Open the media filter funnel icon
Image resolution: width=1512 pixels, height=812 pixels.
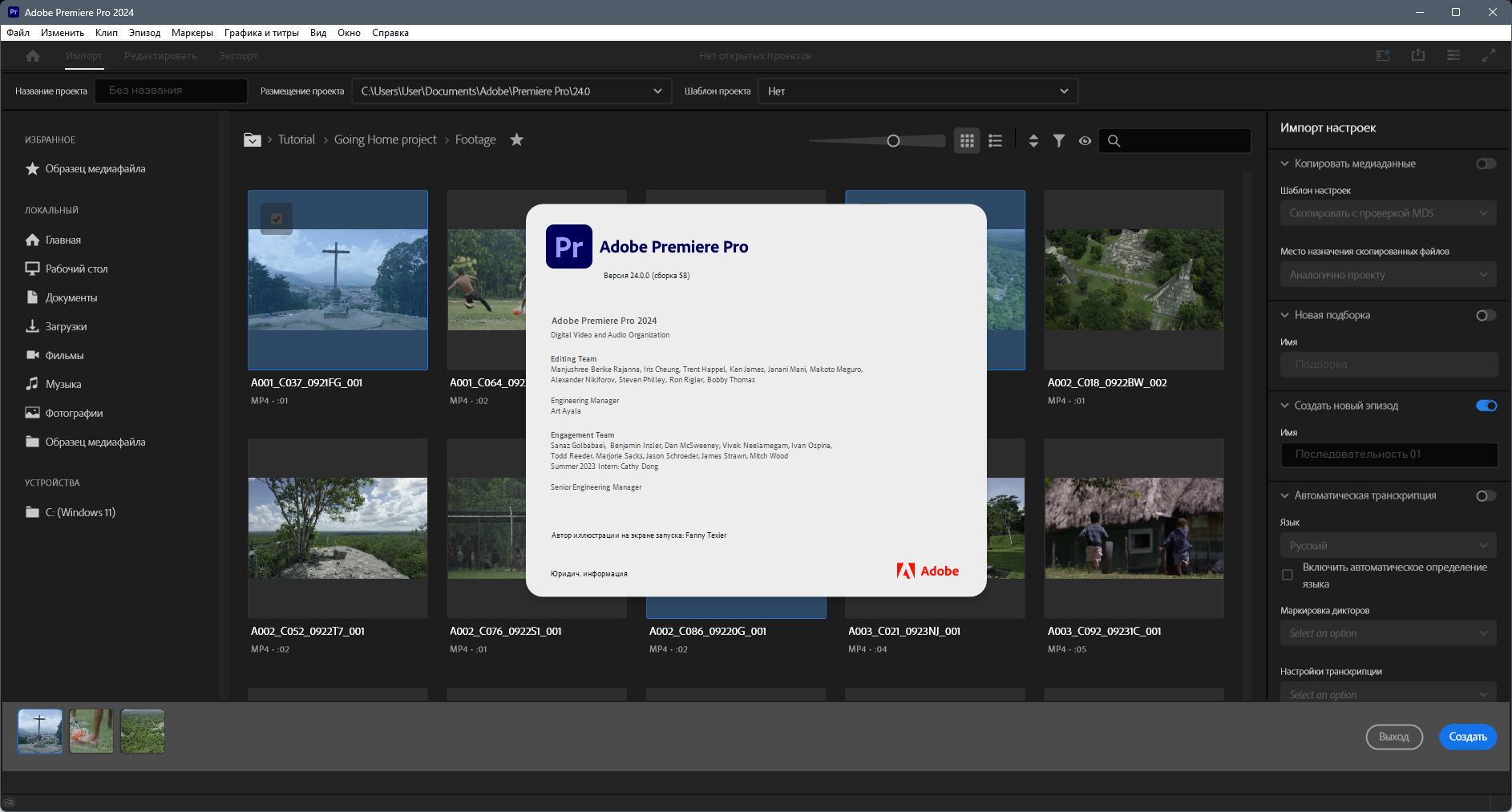[1059, 140]
